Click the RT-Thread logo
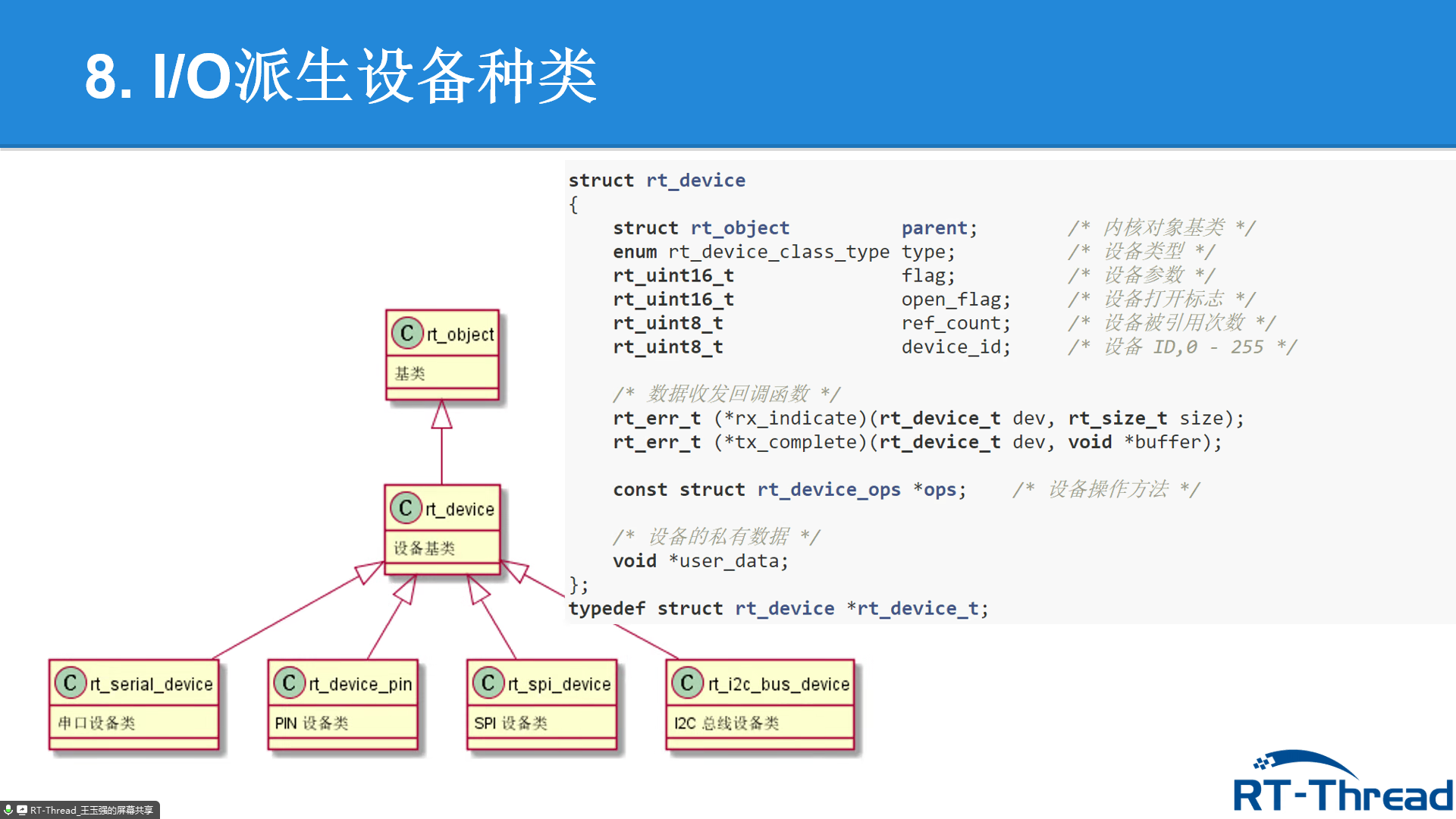This screenshot has width=1456, height=819. coord(1342,782)
